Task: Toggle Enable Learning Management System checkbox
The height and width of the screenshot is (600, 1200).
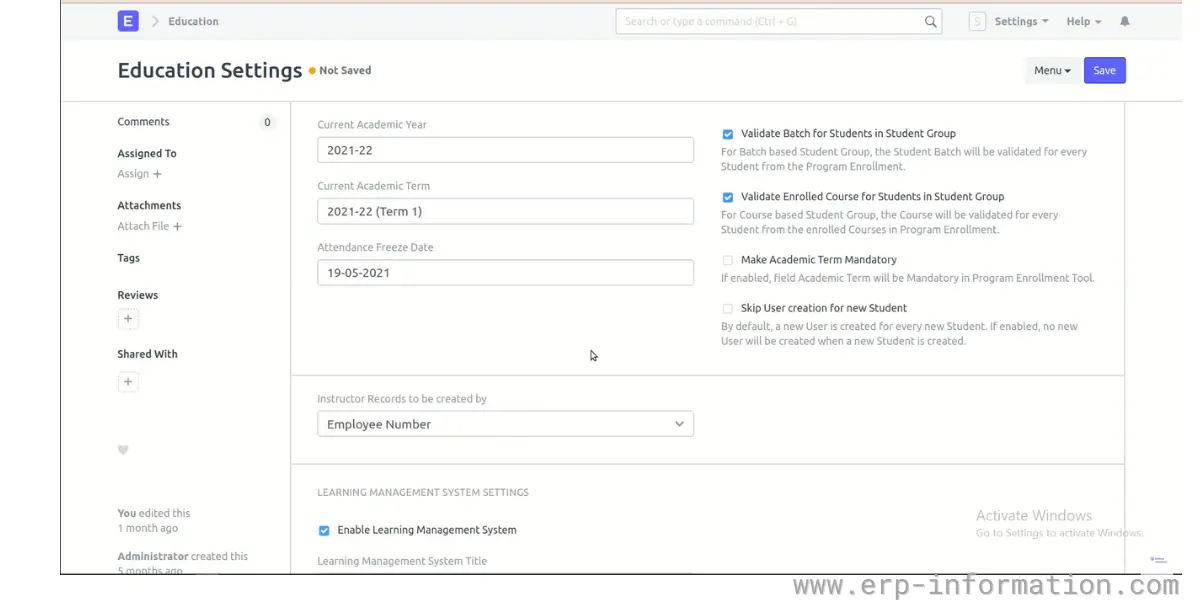Action: 324,531
